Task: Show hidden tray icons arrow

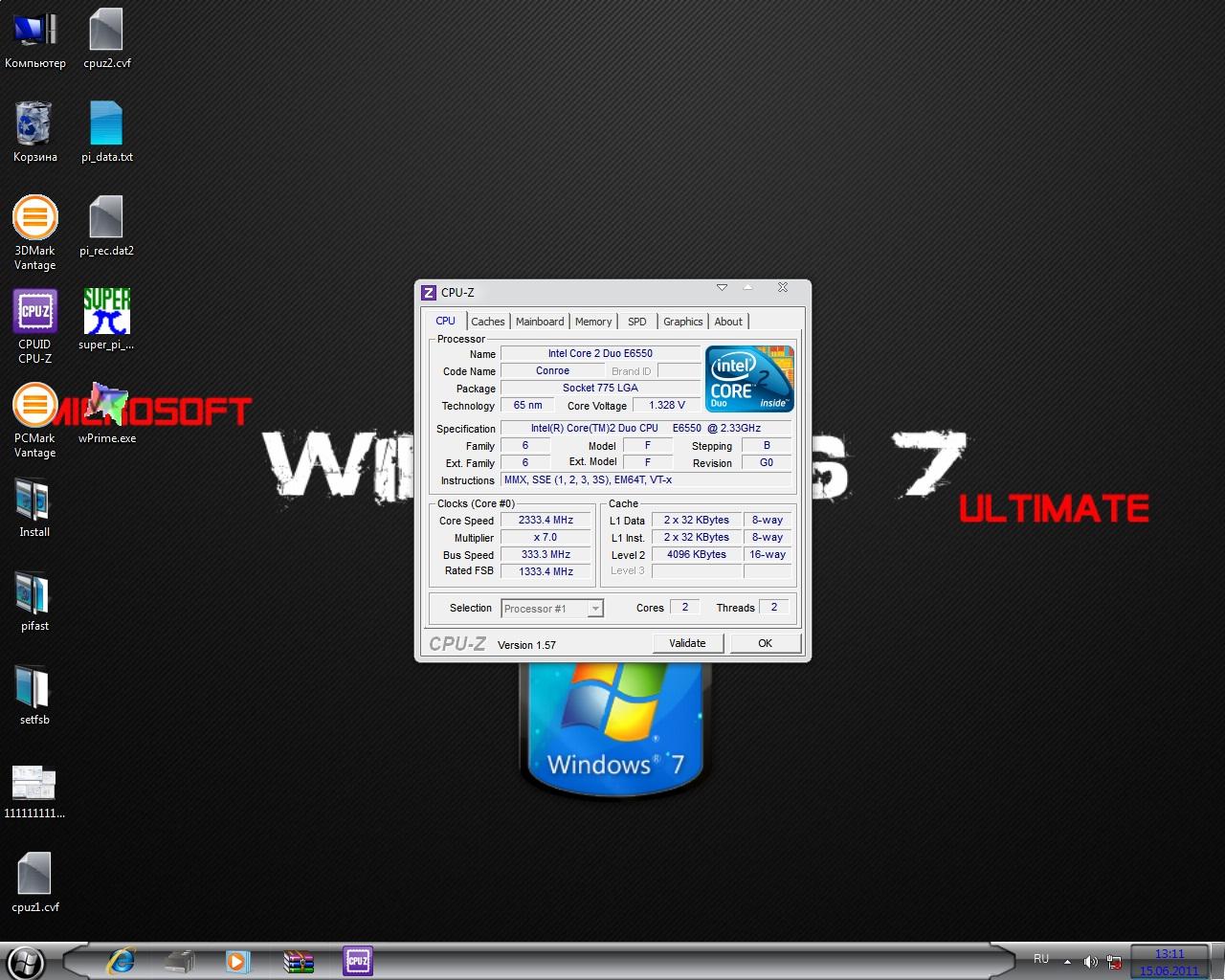Action: pos(1068,962)
